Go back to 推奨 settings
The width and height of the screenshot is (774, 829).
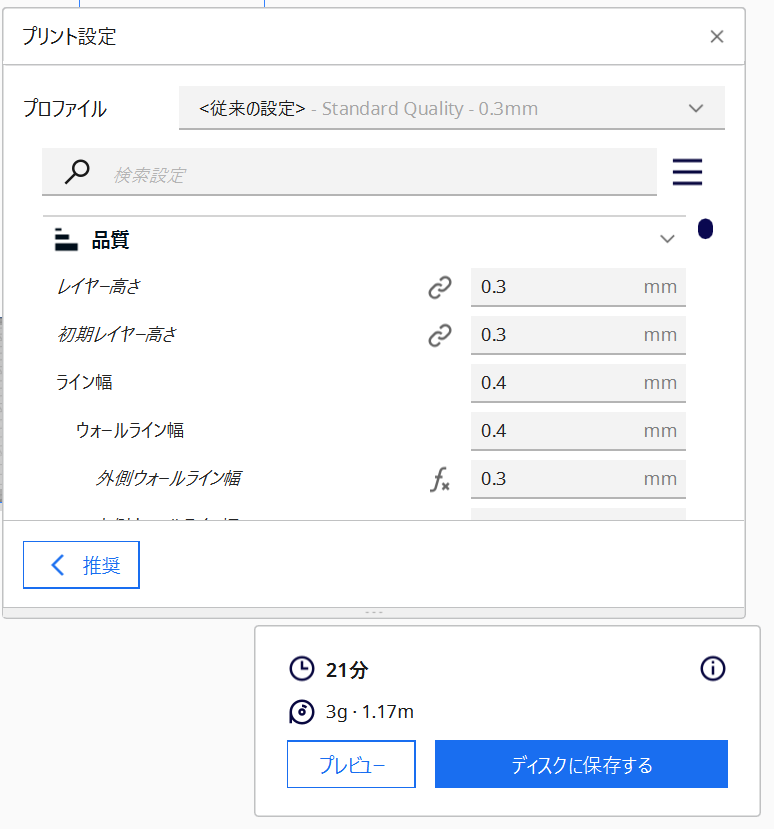tap(81, 565)
